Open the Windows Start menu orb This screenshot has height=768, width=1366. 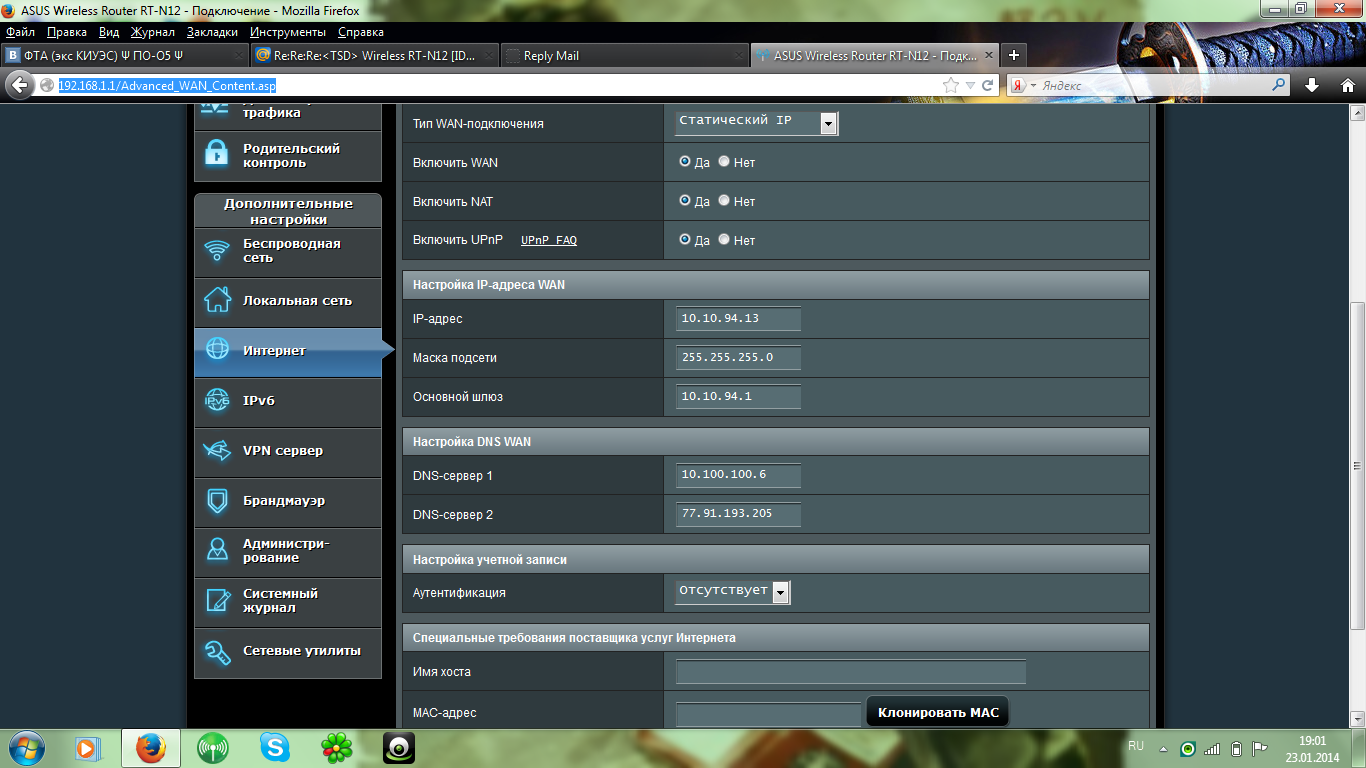27,746
